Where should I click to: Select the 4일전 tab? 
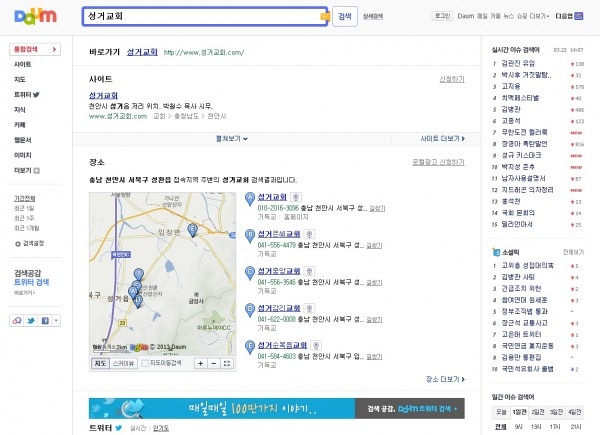[x=574, y=412]
